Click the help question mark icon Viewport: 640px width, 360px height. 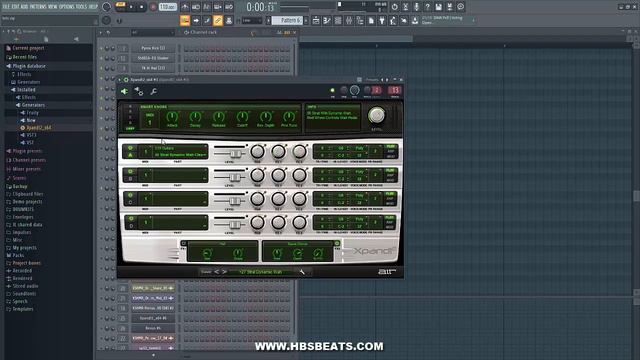tap(427, 7)
